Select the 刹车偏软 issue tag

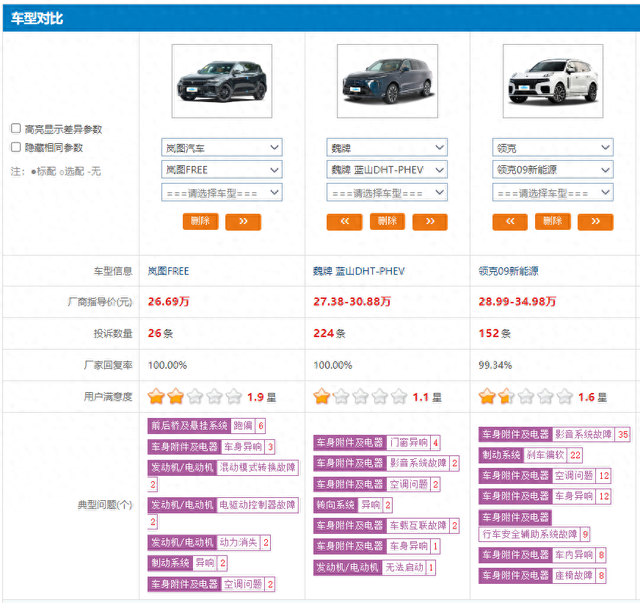pos(531,455)
